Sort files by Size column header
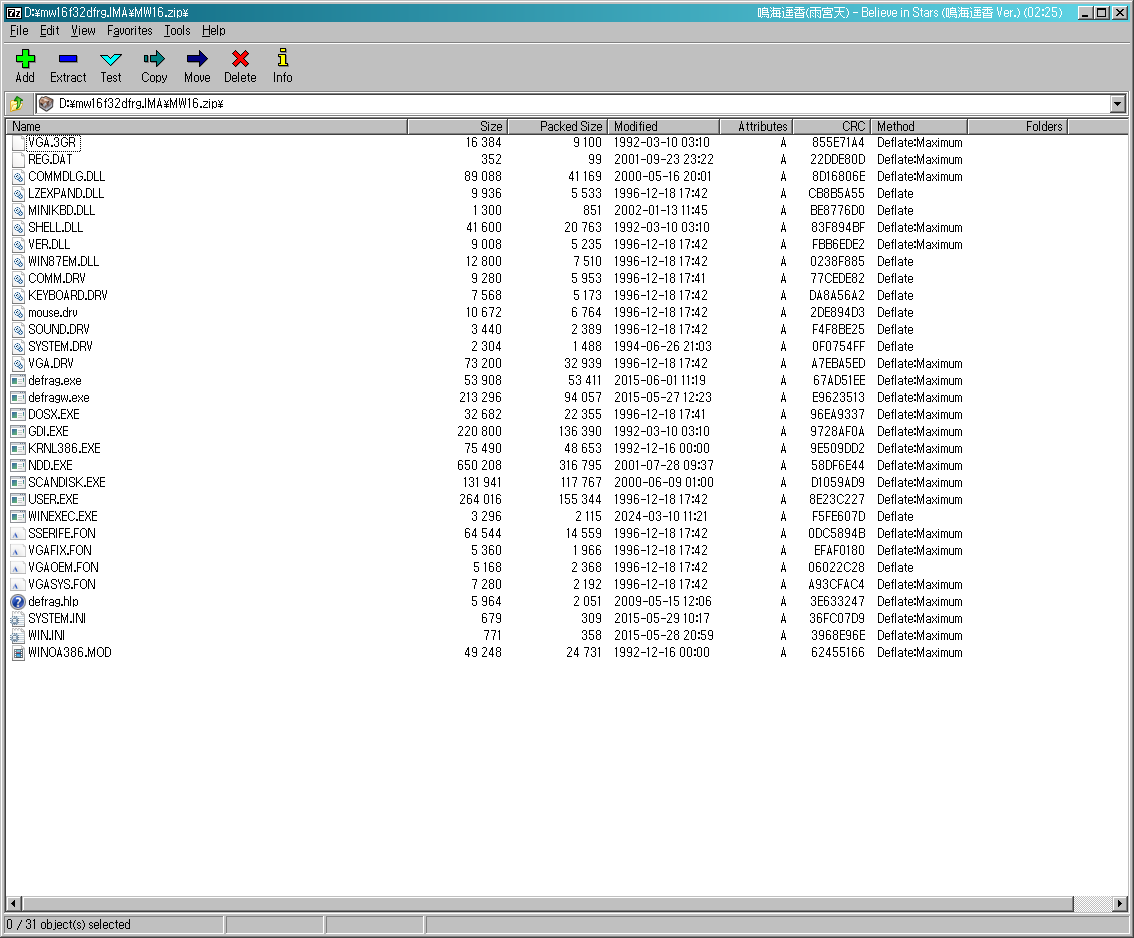1134x938 pixels. coord(457,127)
